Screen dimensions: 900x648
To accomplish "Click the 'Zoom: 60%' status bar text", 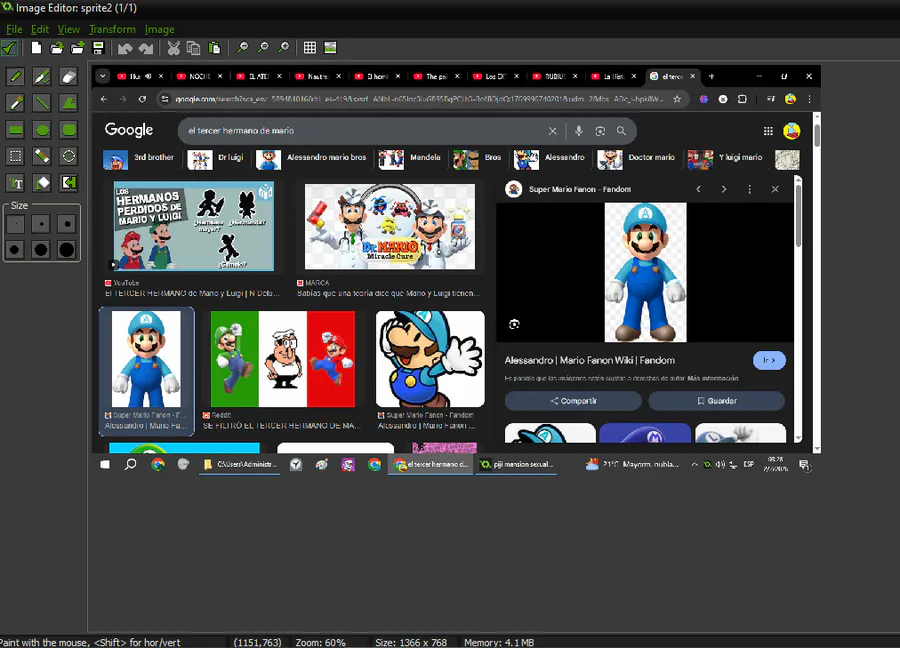I will coord(320,642).
